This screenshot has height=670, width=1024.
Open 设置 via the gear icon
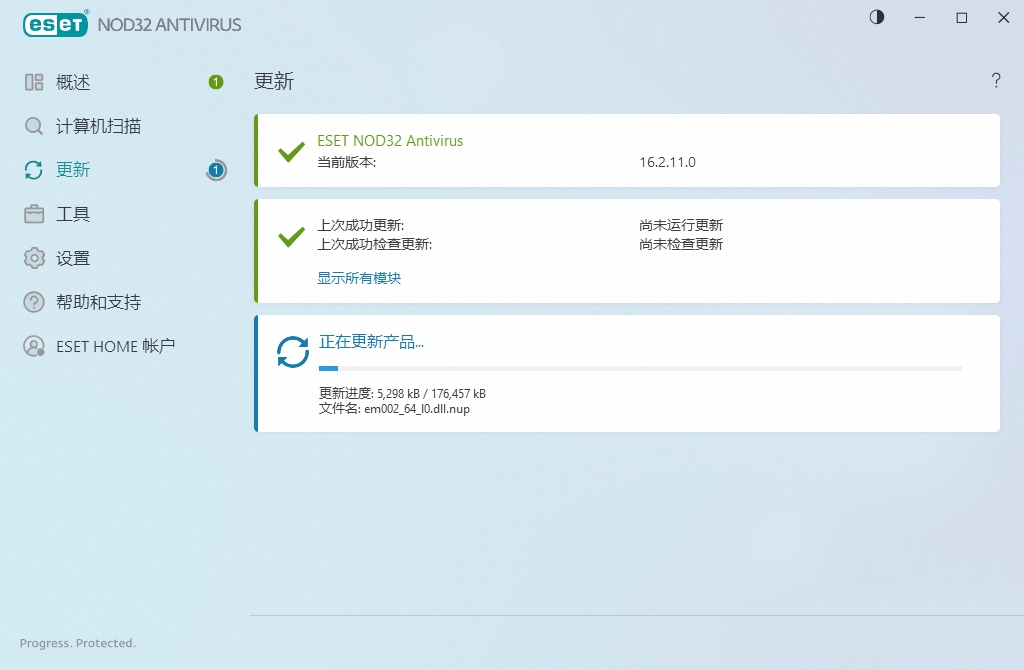(x=34, y=258)
